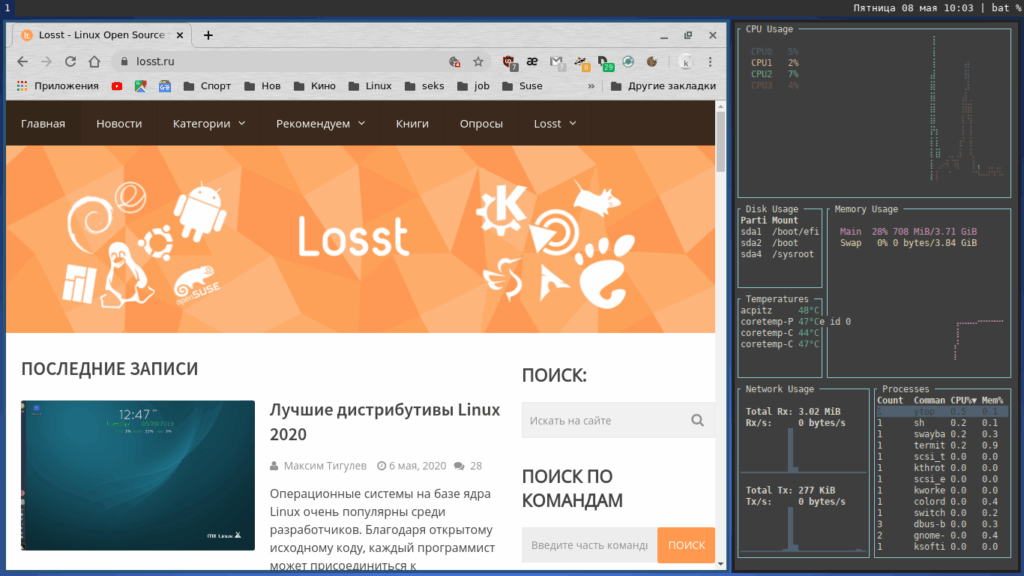Open a new browser tab

click(208, 35)
